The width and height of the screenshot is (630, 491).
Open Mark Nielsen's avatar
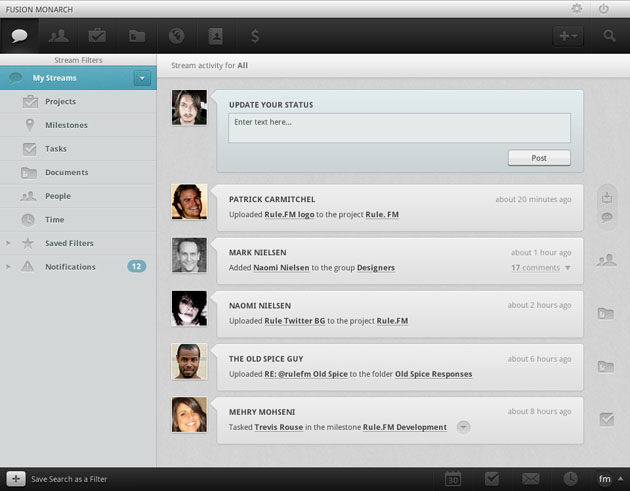(189, 255)
